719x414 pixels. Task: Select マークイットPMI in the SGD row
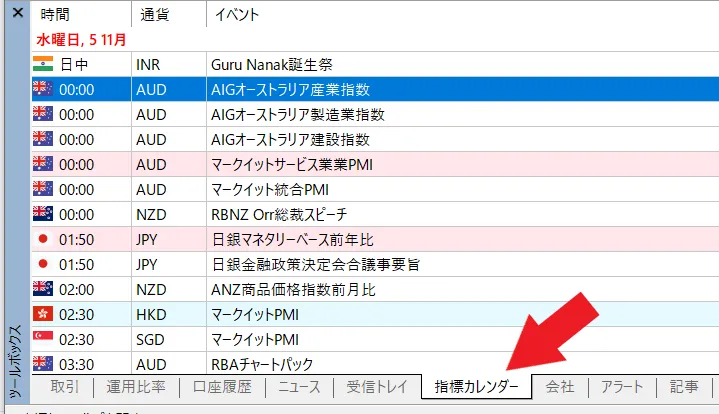(x=254, y=340)
